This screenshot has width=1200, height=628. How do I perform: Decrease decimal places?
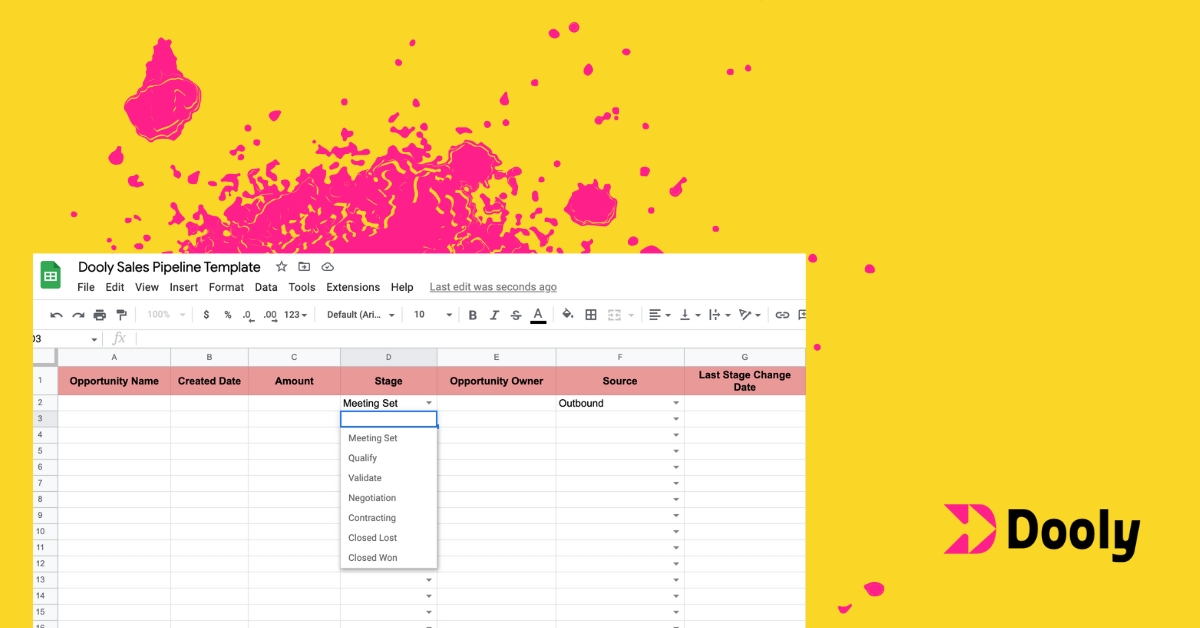pos(249,315)
